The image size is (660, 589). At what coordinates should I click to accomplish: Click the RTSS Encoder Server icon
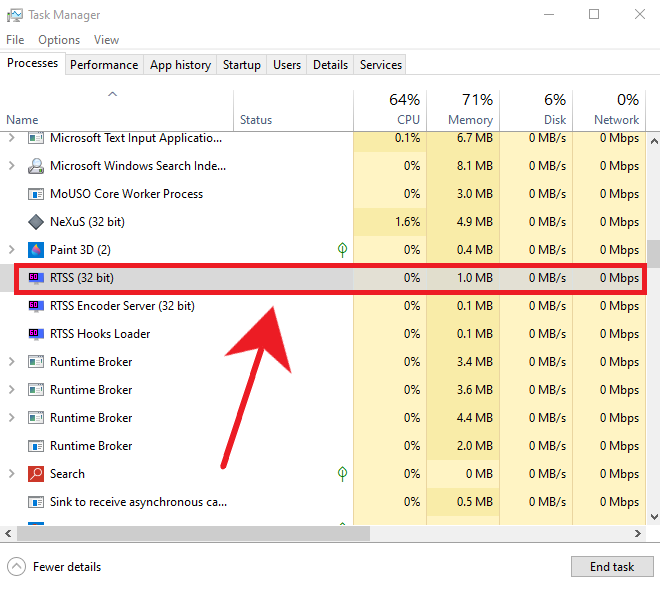pyautogui.click(x=36, y=306)
